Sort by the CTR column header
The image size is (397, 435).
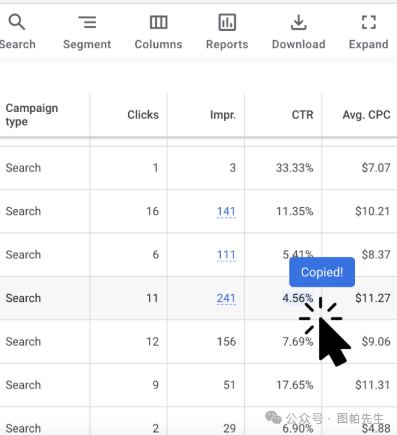point(302,115)
